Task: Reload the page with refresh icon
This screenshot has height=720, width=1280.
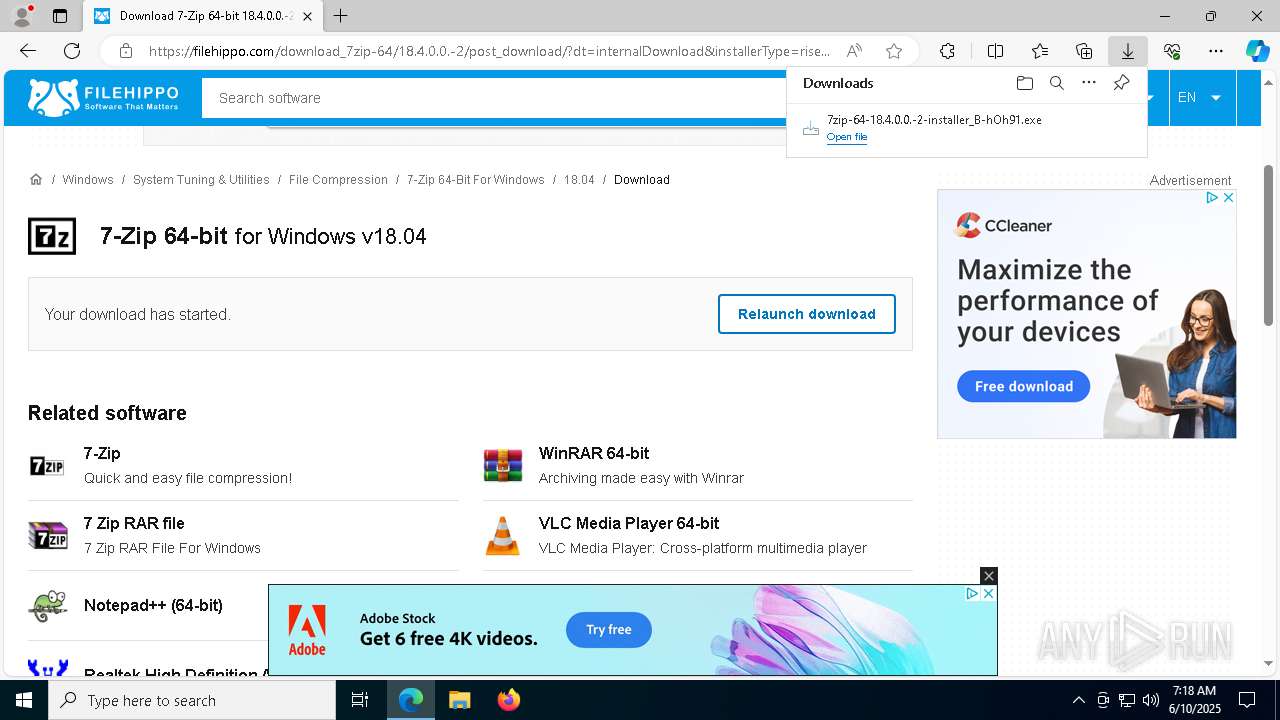Action: tap(72, 51)
